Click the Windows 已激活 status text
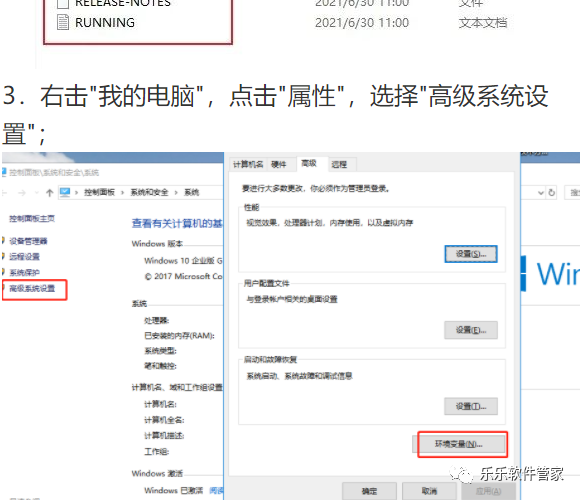 174,490
